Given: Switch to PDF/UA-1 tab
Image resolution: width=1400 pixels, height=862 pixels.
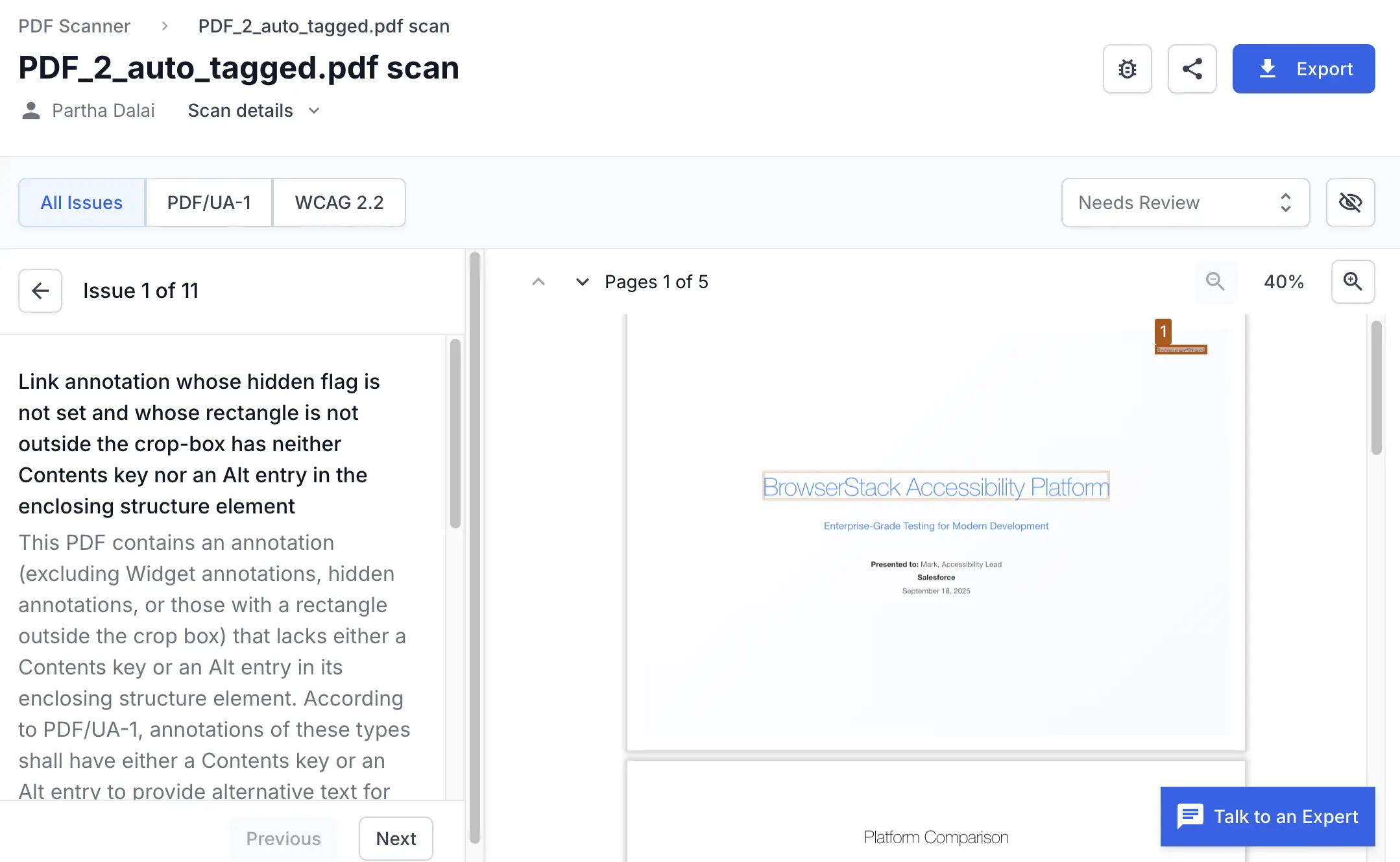Looking at the screenshot, I should coord(209,203).
